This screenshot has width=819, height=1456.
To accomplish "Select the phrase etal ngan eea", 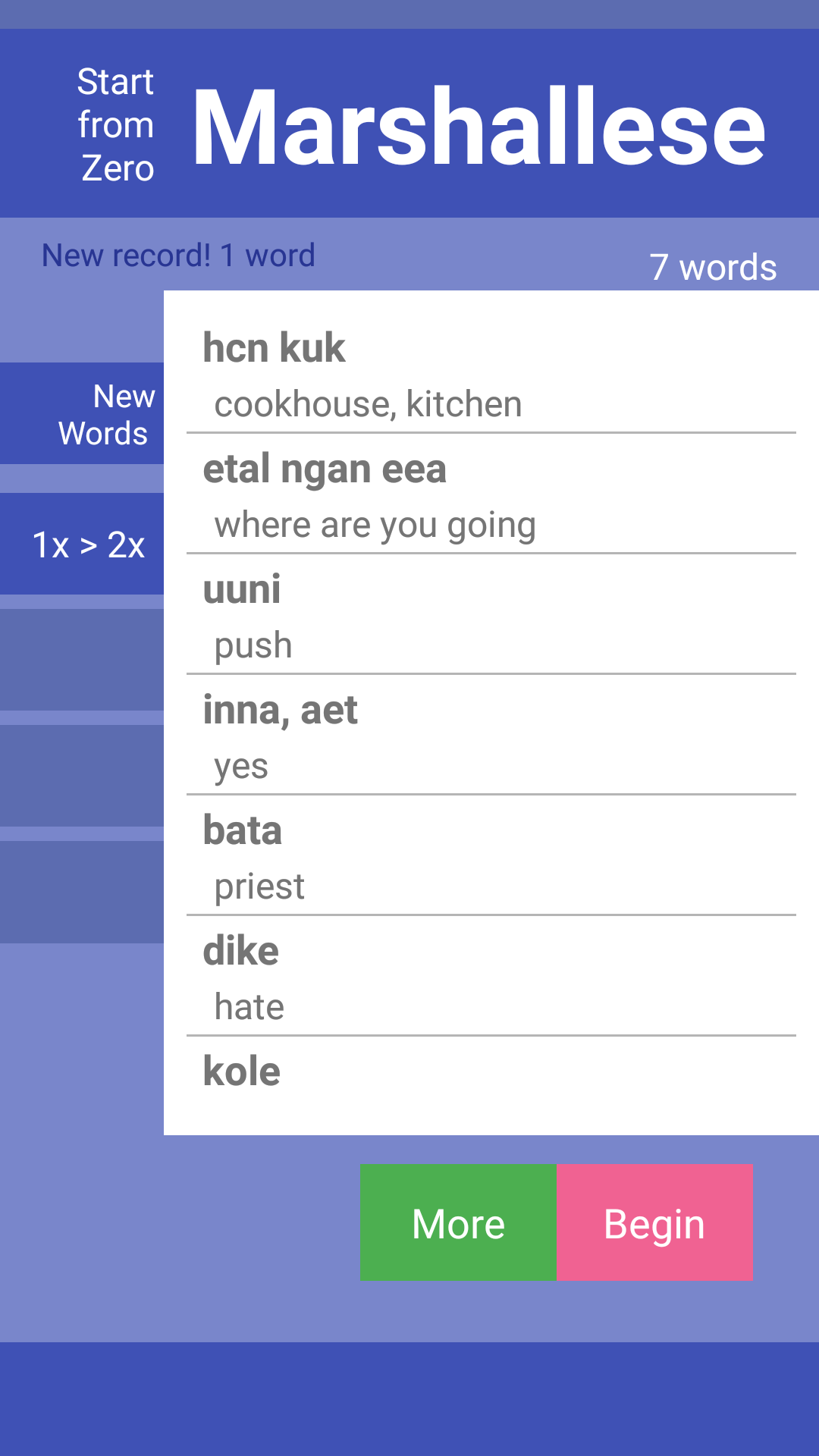I will click(325, 469).
